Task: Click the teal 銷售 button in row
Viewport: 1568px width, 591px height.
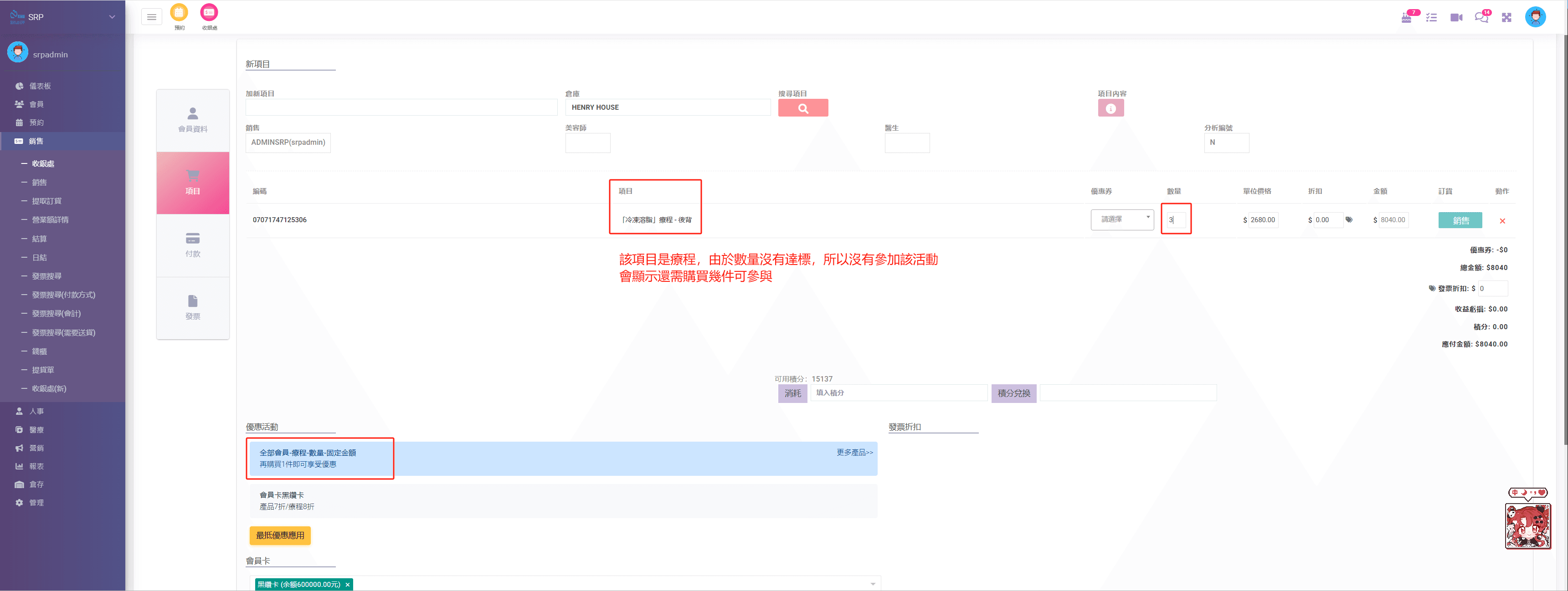Action: [x=1460, y=220]
